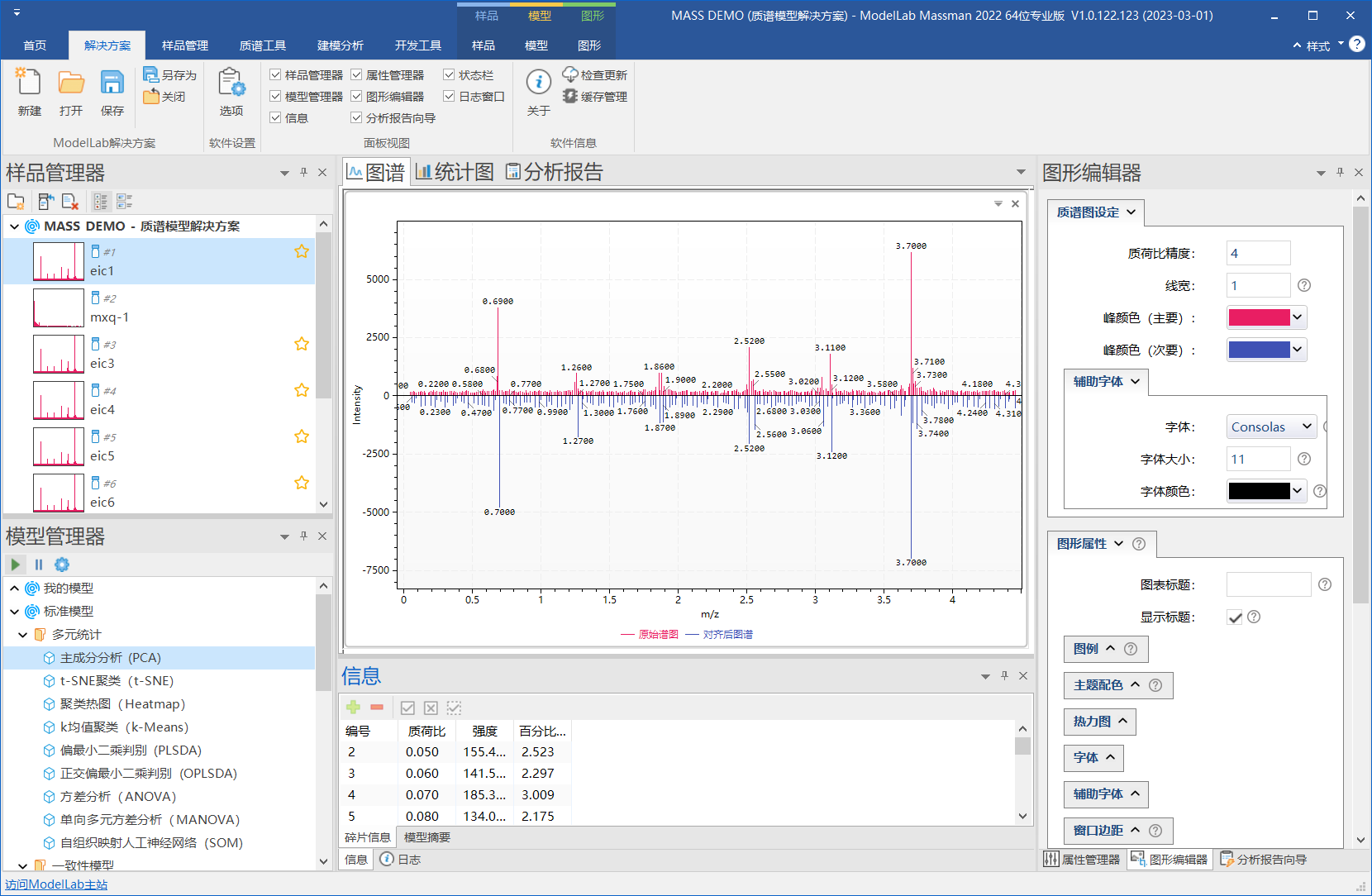The width and height of the screenshot is (1372, 896).
Task: Click the help icon beside 线宽
Action: [1304, 285]
